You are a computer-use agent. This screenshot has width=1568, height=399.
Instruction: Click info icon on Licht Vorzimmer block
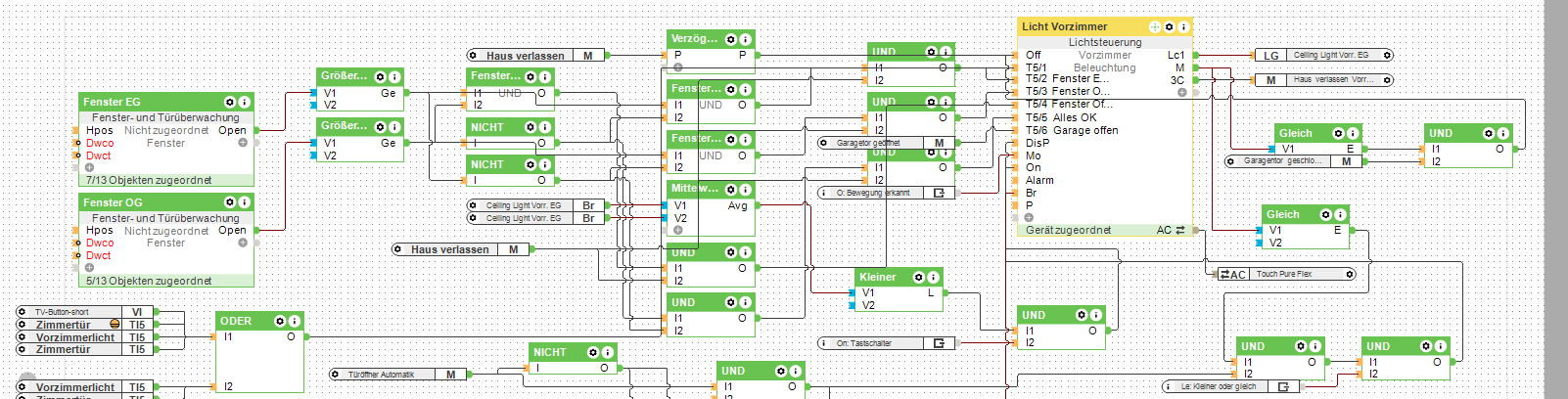1183,26
